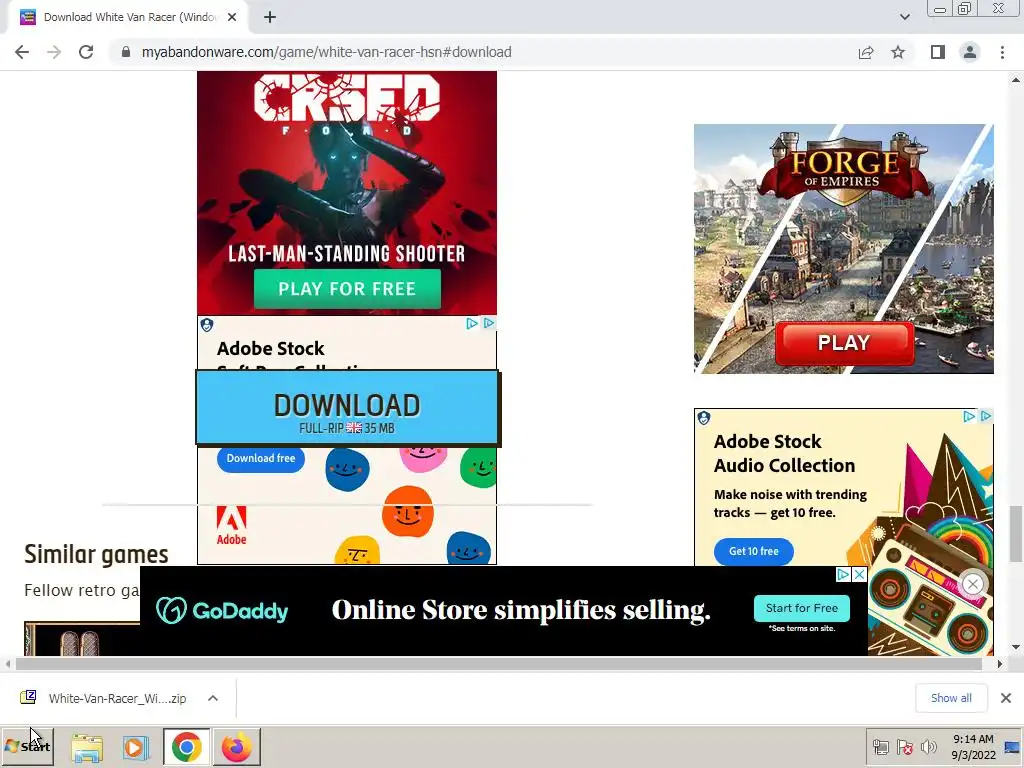Click the vertical scrollbar thumb
The height and width of the screenshot is (768, 1024).
[1016, 534]
